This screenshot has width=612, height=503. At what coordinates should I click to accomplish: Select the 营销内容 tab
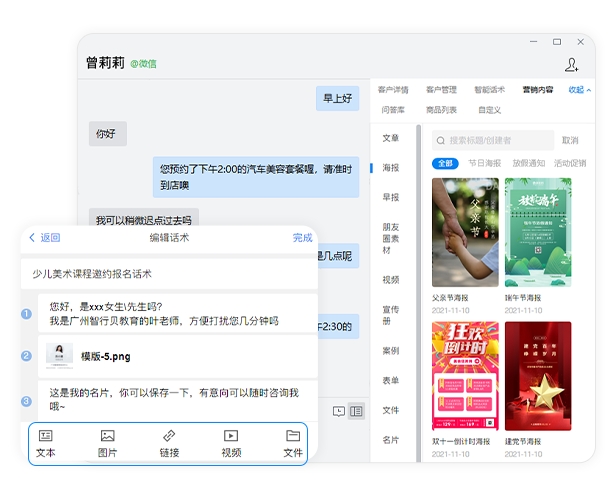(538, 90)
